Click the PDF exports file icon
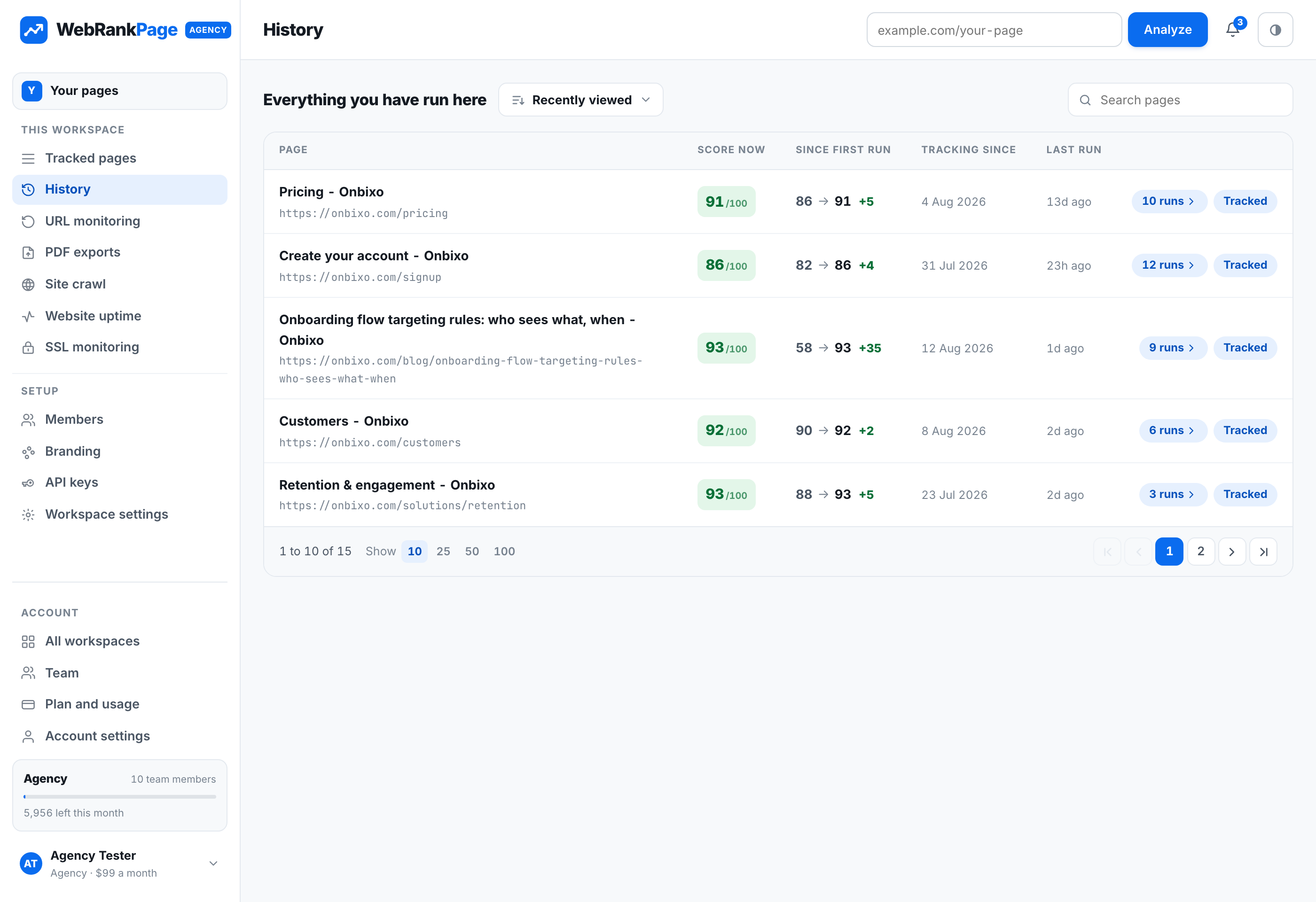The height and width of the screenshot is (902, 1316). tap(28, 252)
